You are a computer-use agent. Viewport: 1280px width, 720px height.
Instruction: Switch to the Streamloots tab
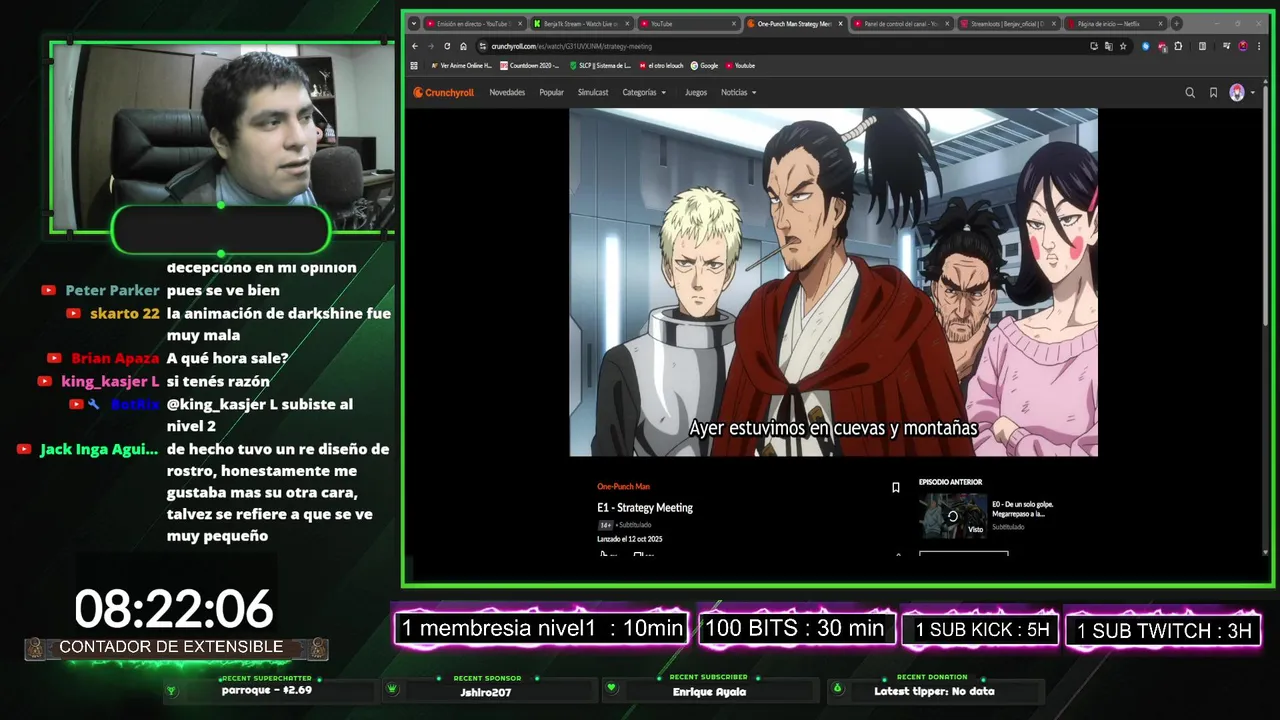pyautogui.click(x=1008, y=23)
